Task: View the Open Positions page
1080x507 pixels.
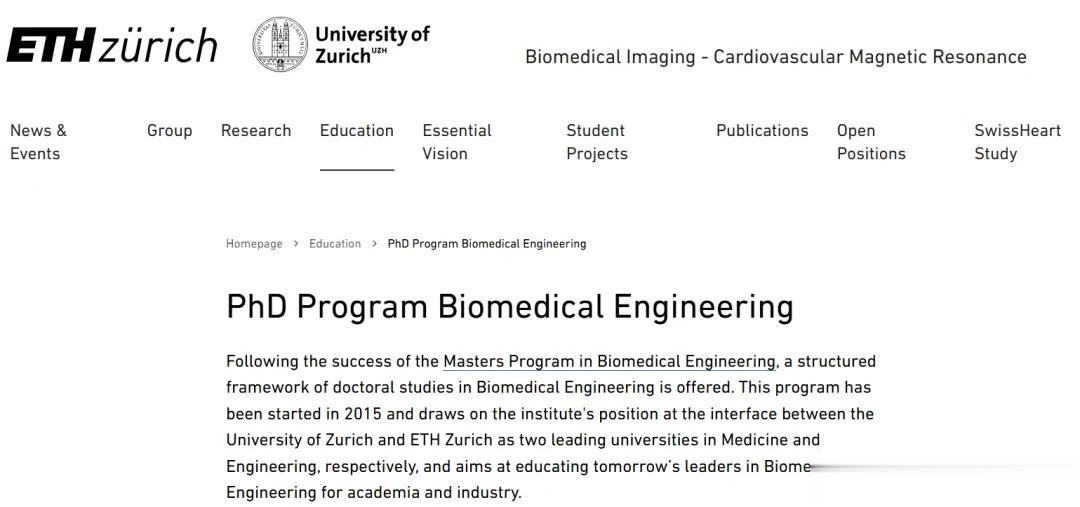Action: pyautogui.click(x=871, y=142)
